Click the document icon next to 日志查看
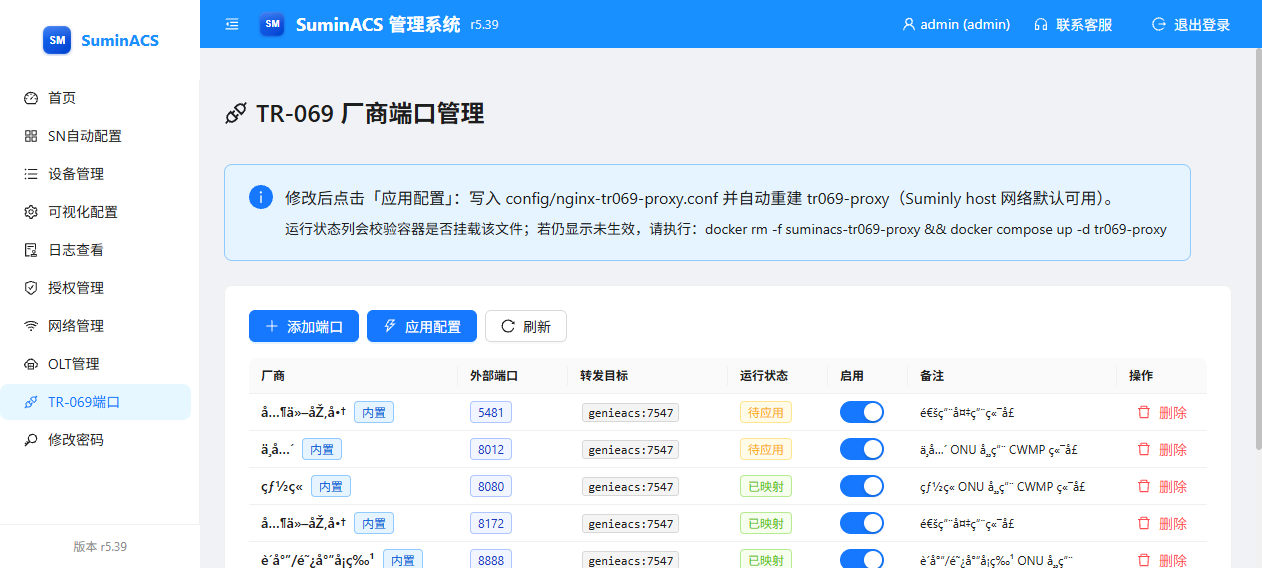The width and height of the screenshot is (1262, 568). pos(31,250)
